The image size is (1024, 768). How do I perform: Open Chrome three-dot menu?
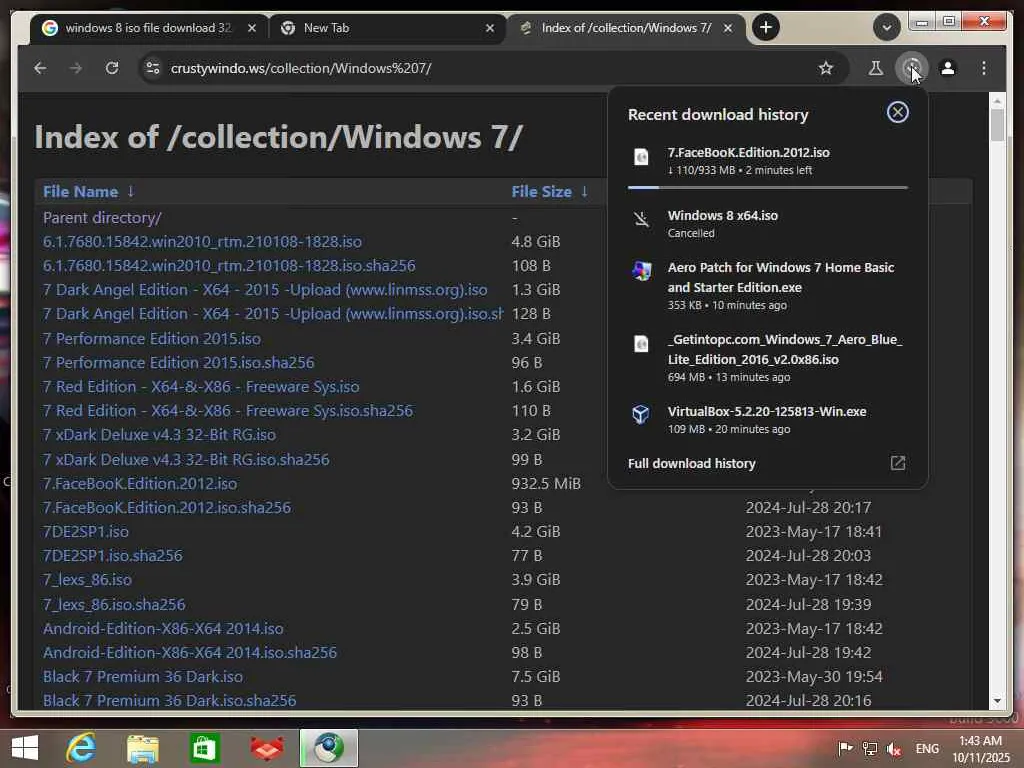pos(984,68)
